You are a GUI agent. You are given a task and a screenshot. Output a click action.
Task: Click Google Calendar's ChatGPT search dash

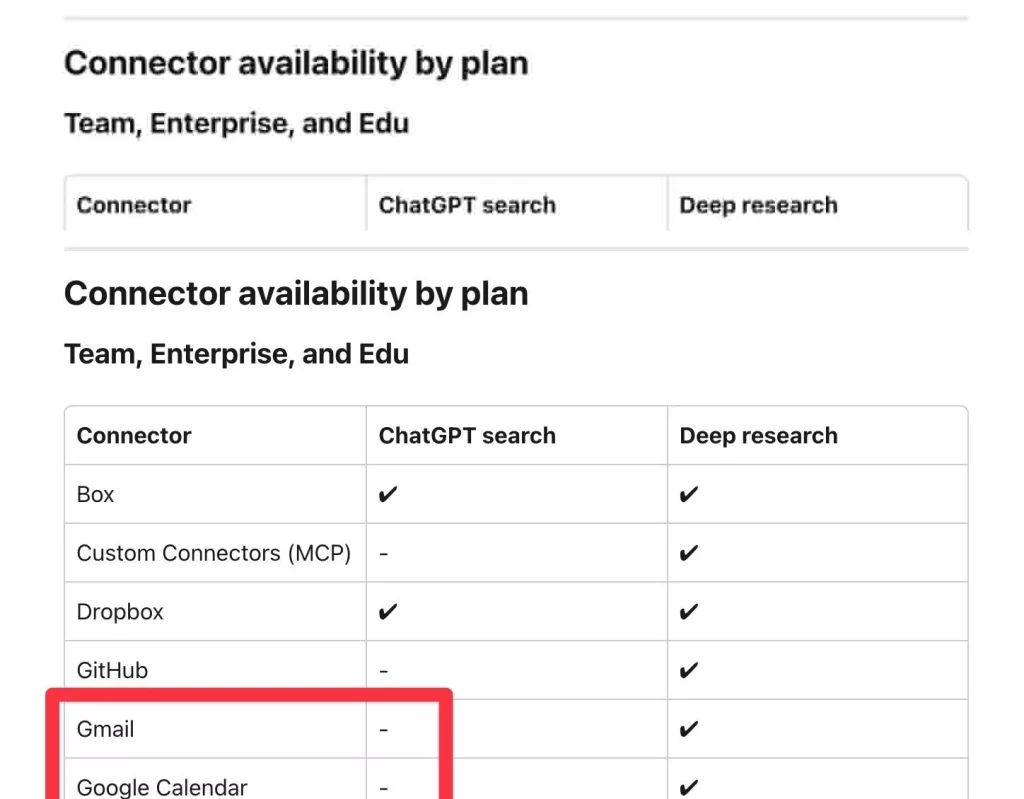pos(384,787)
